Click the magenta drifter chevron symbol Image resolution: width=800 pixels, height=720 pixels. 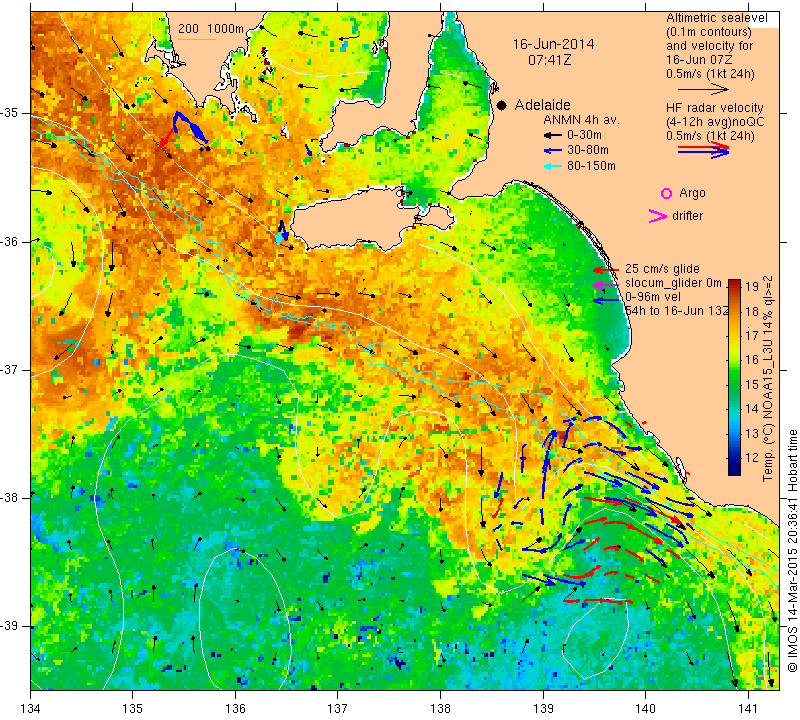tap(658, 216)
